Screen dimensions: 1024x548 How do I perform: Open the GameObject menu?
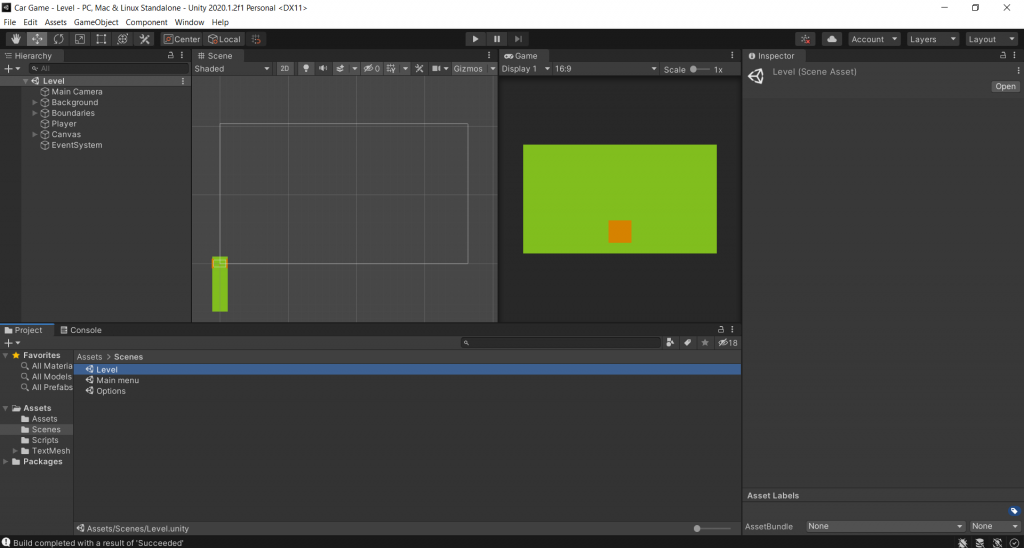tap(96, 22)
